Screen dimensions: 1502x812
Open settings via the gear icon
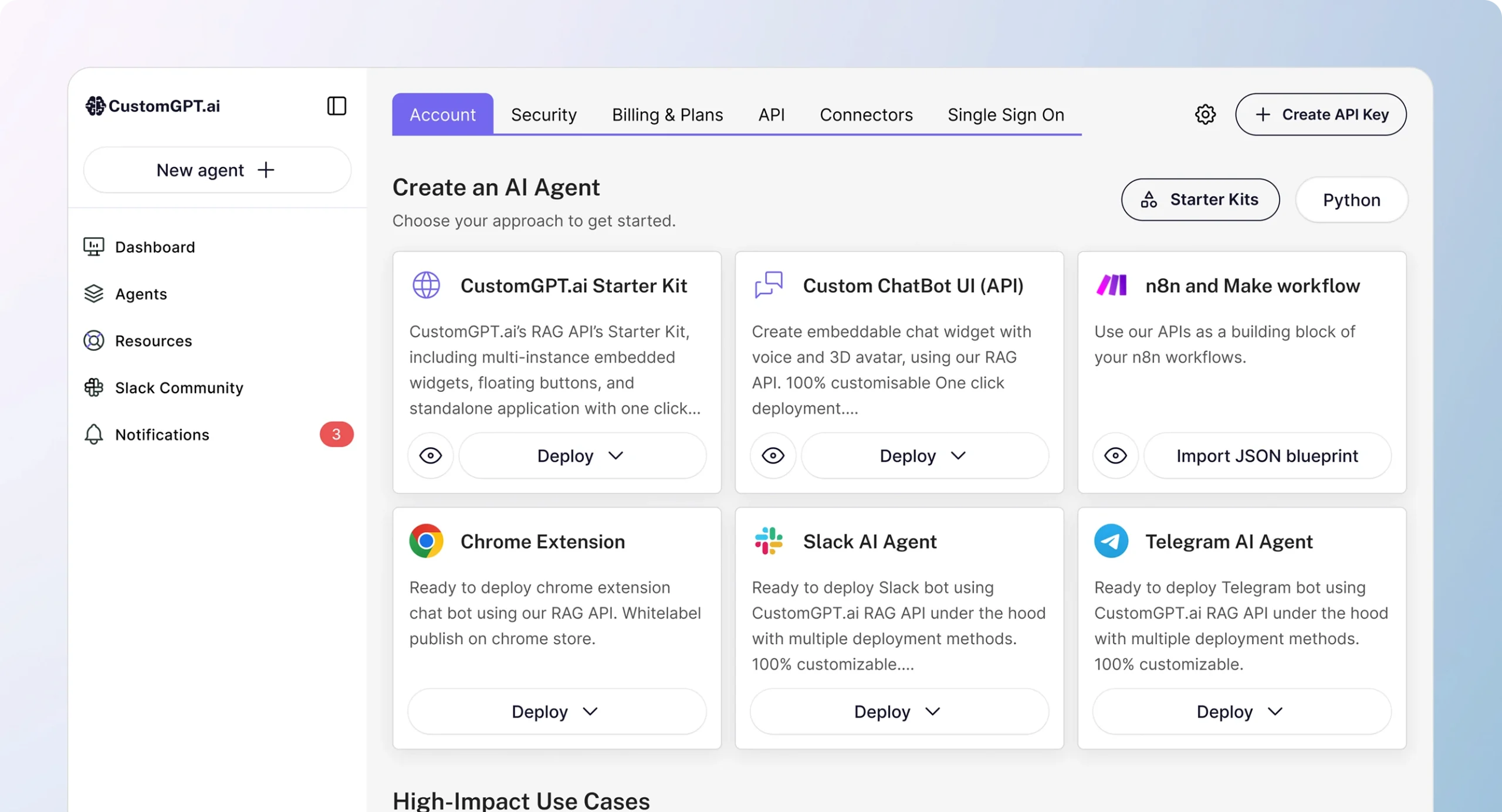[x=1205, y=114]
